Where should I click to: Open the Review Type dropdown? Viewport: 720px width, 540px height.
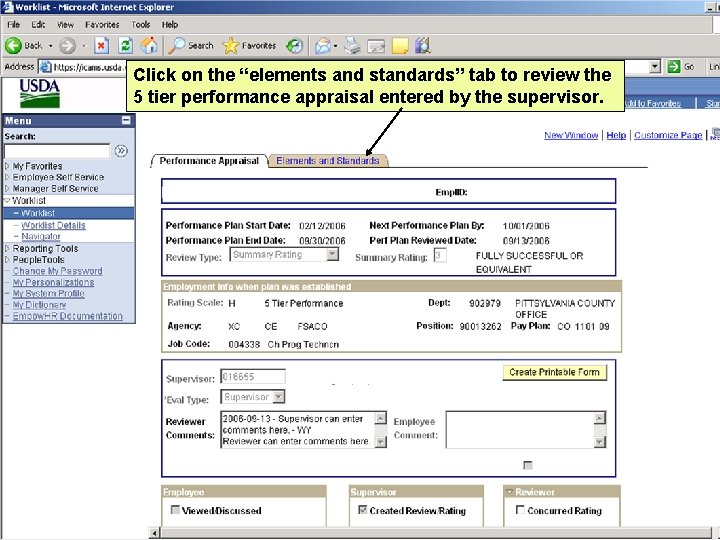pos(332,254)
